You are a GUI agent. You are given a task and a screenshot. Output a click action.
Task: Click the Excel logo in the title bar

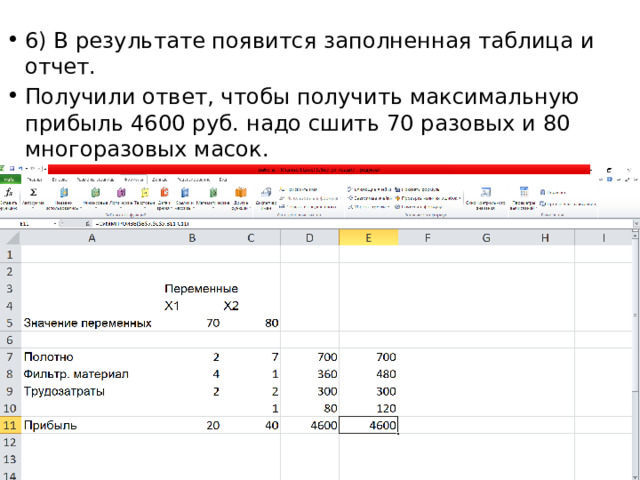tap(3, 169)
